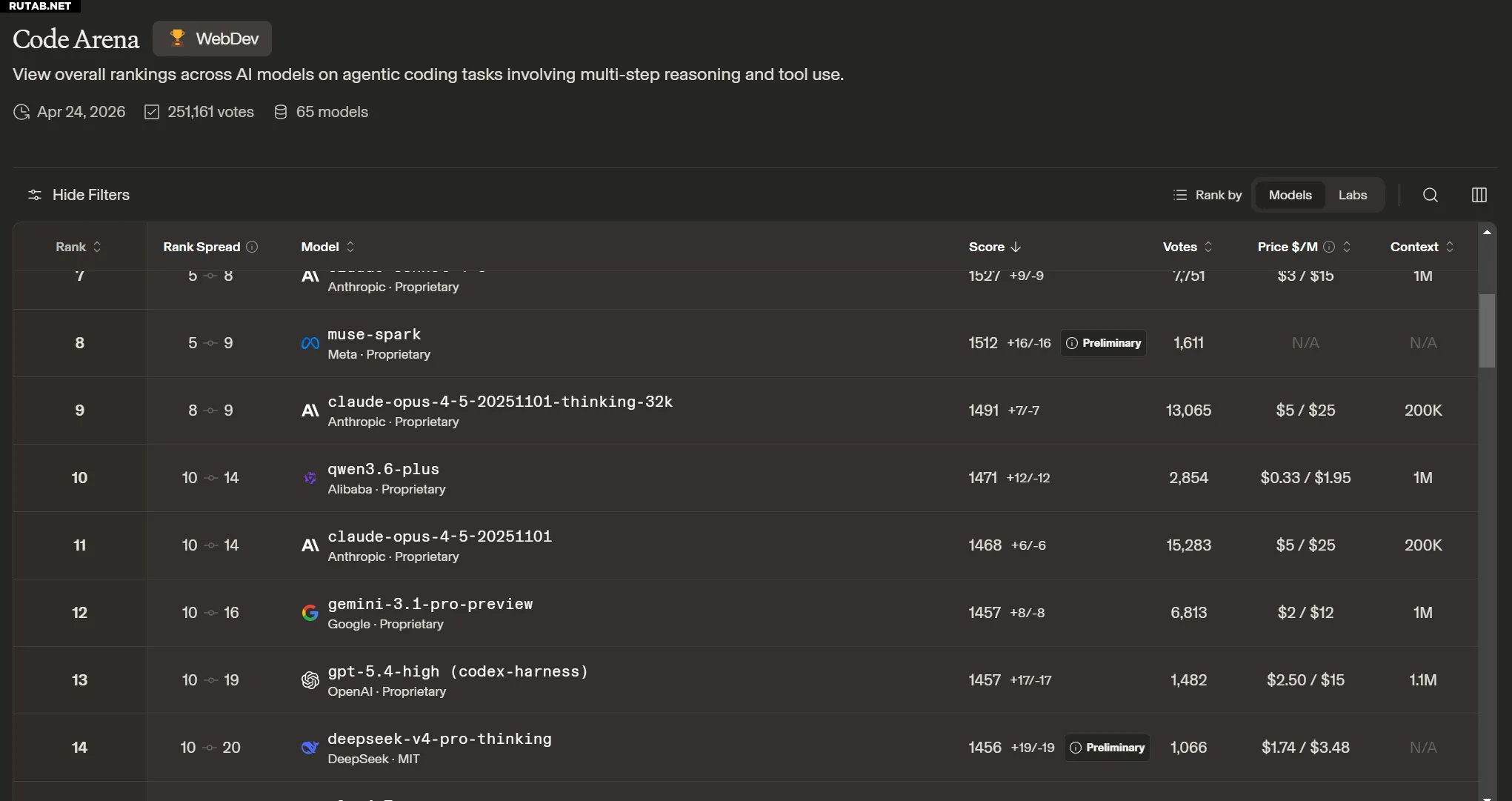
Task: Click the search magnifier icon
Action: coord(1431,195)
